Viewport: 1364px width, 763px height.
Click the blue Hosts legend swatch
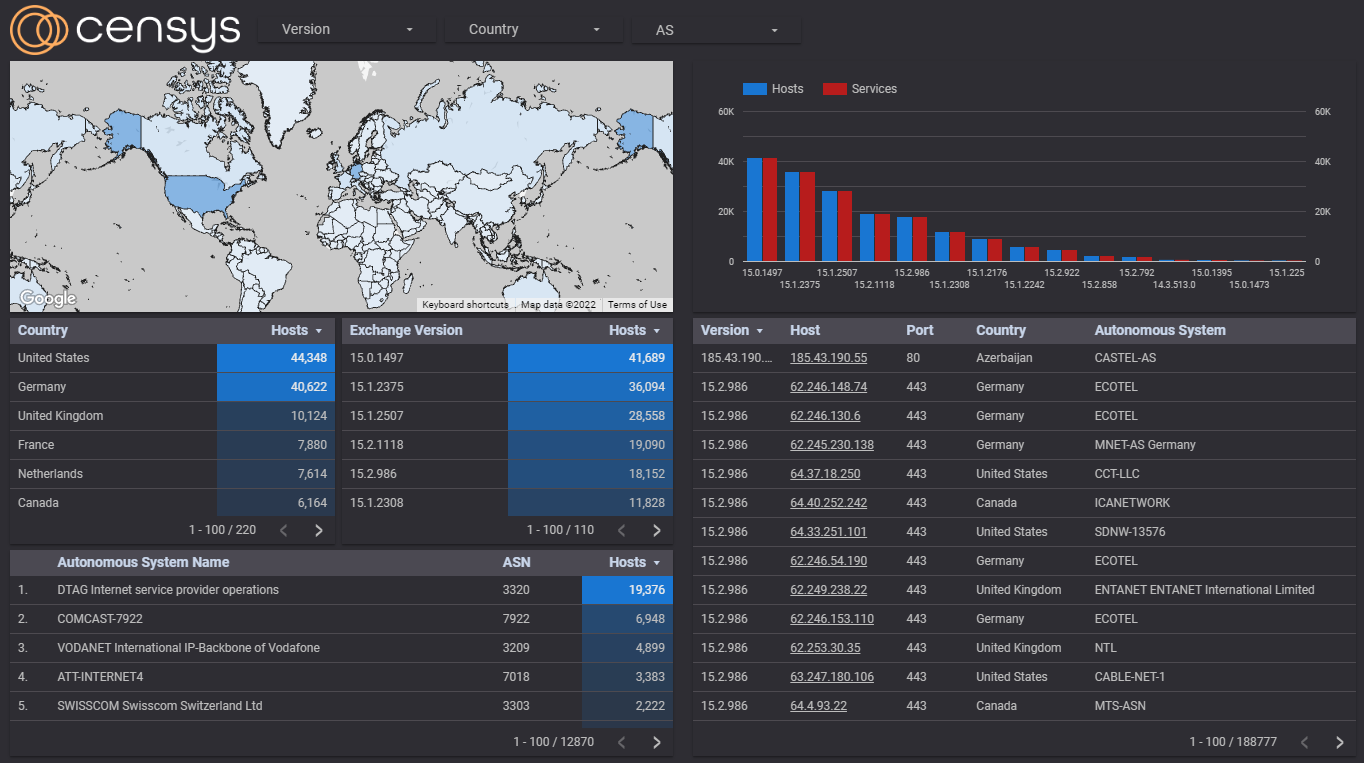pos(753,89)
